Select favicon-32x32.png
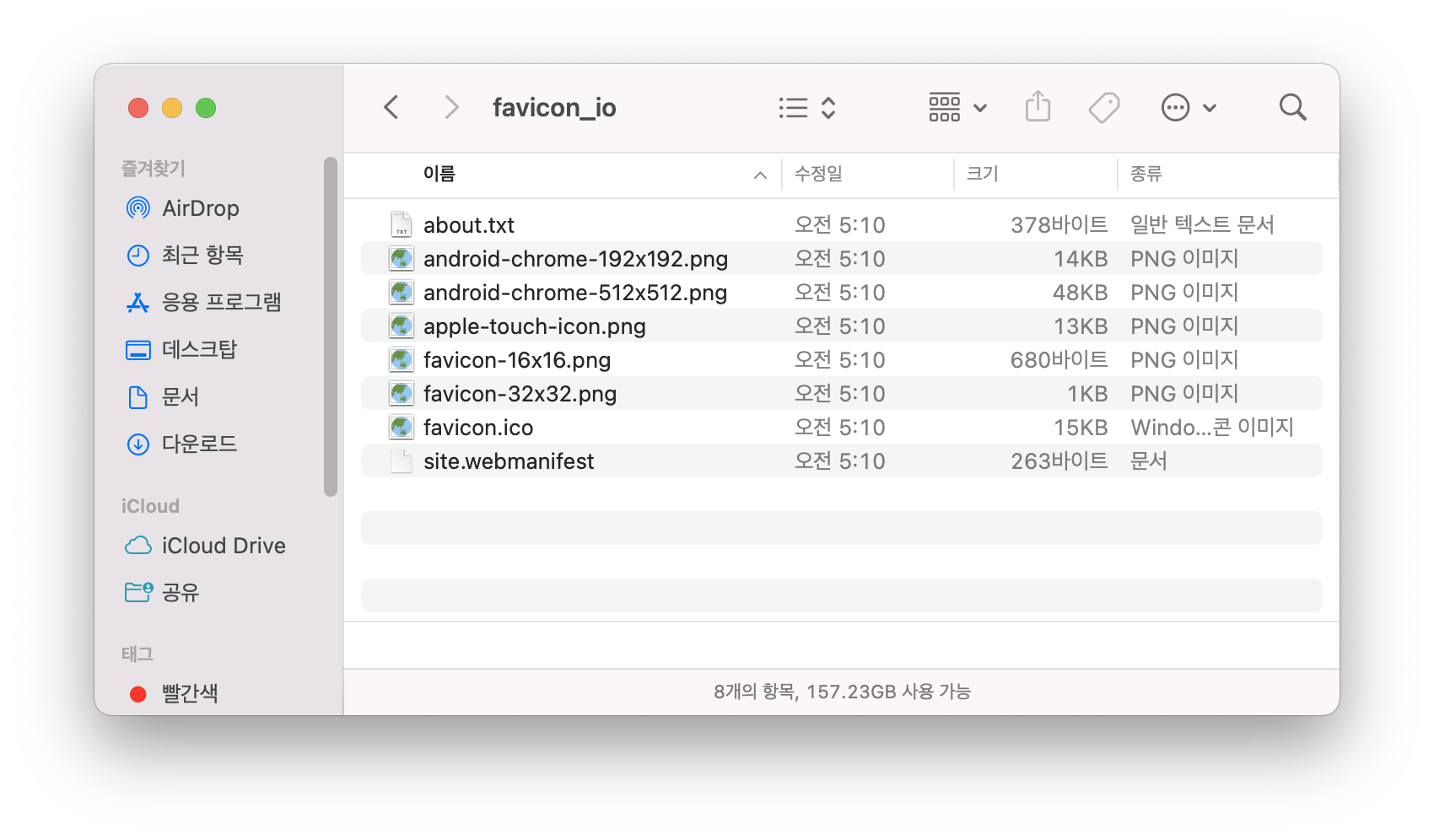Screen dimensions: 1434x840 pos(841,393)
